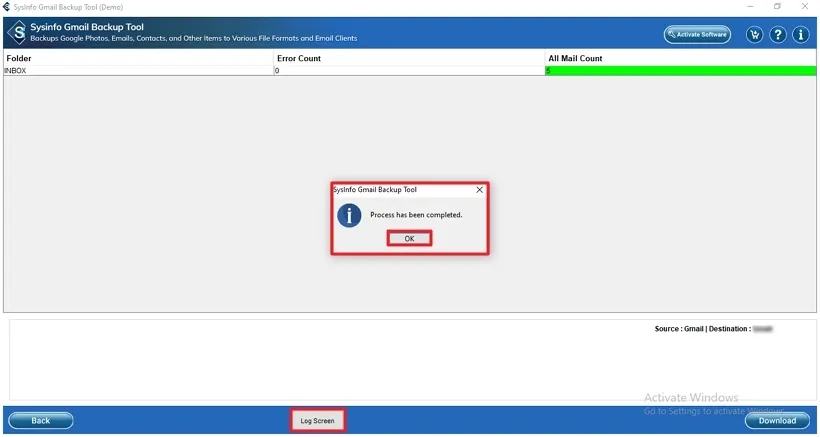Click the Download button
The image size is (820, 437).
tap(777, 420)
